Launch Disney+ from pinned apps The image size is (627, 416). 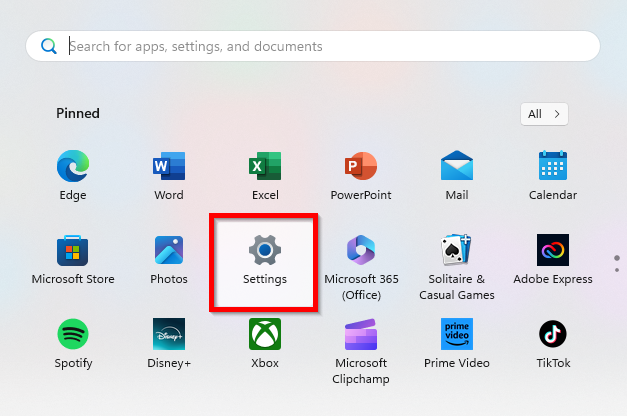[169, 343]
